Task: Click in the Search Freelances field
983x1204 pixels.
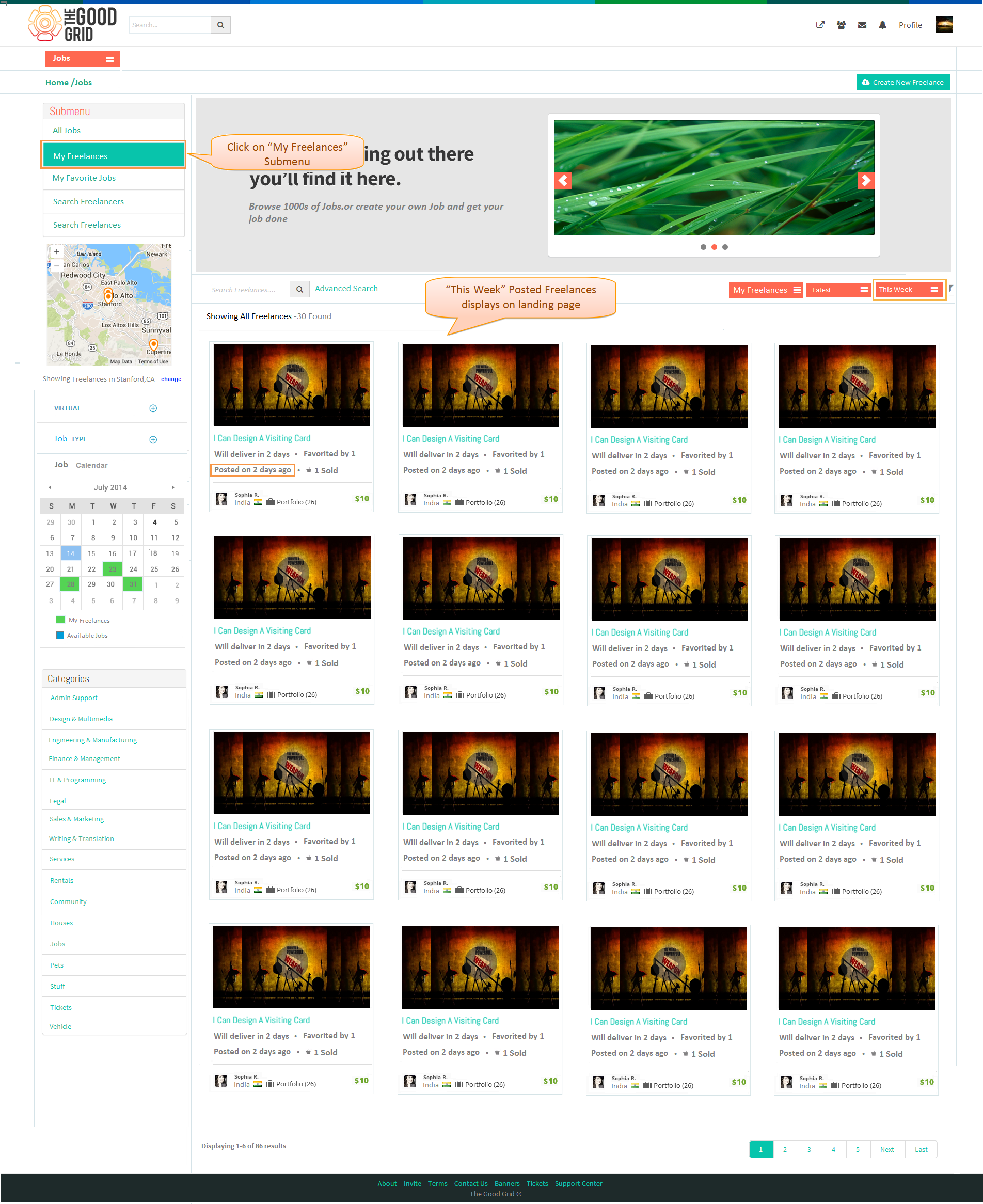Action: coord(248,290)
